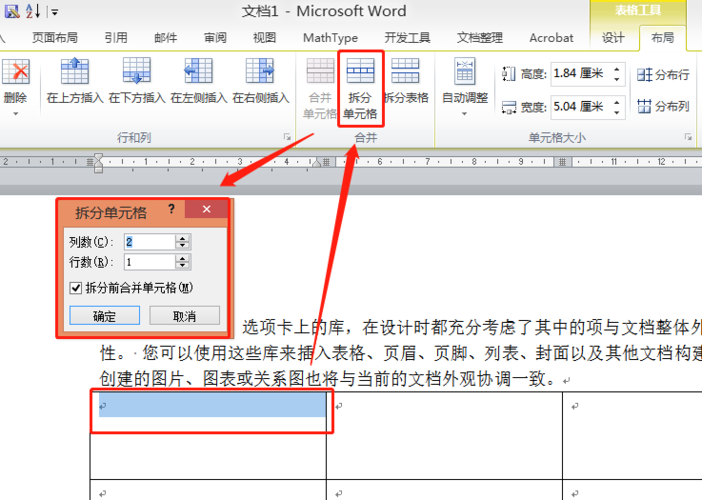Image resolution: width=702 pixels, height=500 pixels.
Task: Open the 开发工具 tab
Action: click(407, 38)
